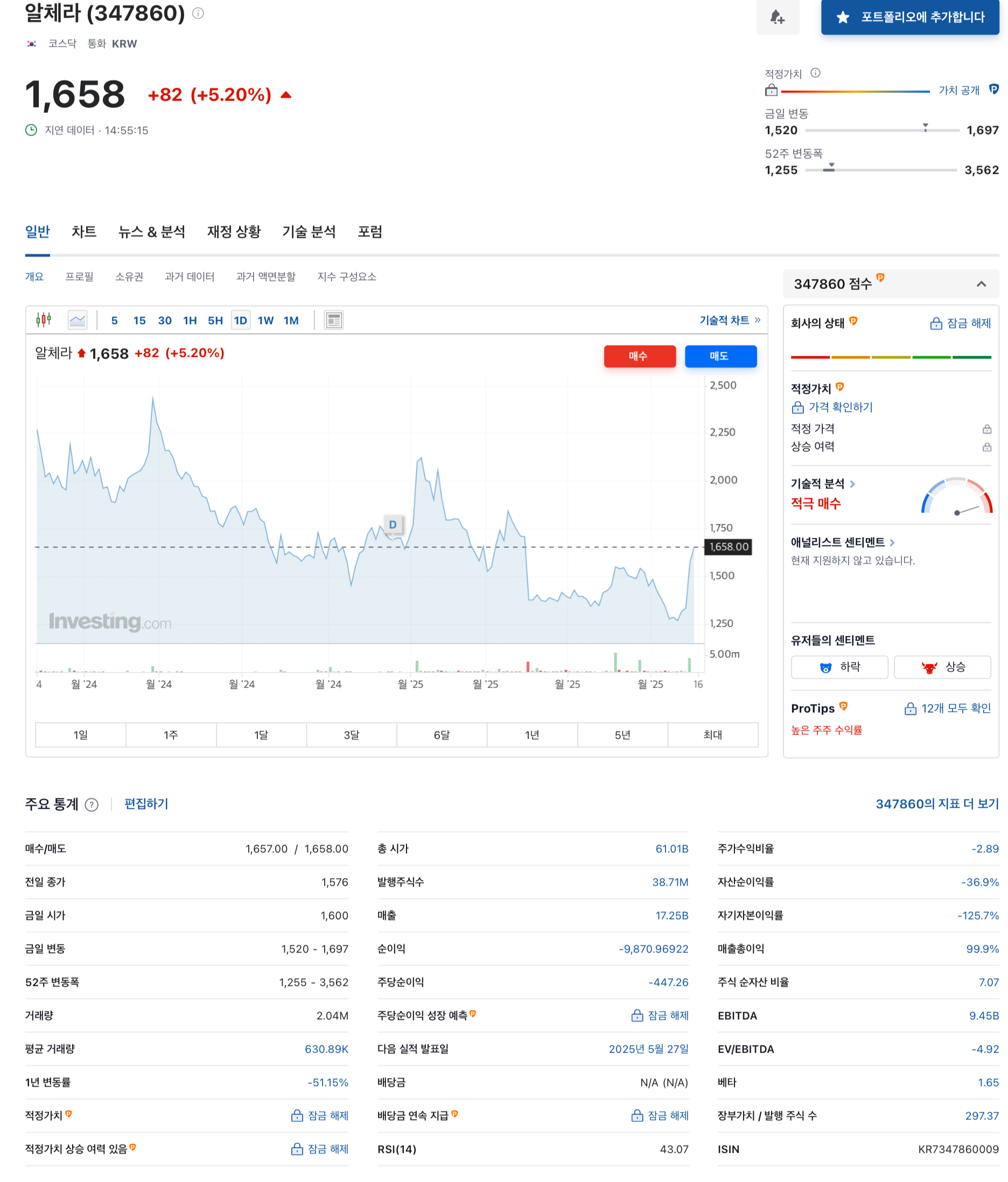Click the 편집하기 link
The height and width of the screenshot is (1182, 1008).
coord(146,804)
